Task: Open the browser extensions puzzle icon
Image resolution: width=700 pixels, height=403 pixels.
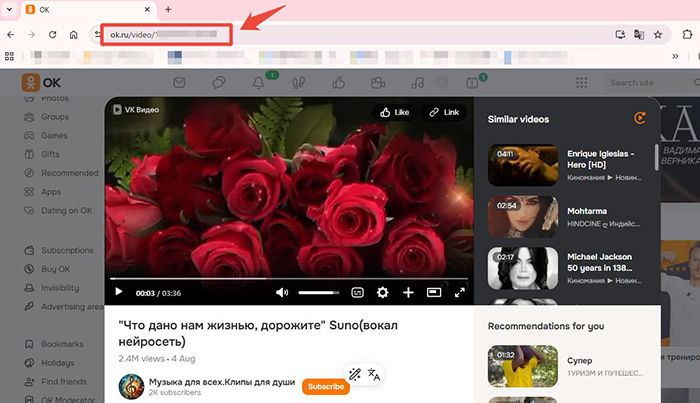Action: pos(687,34)
